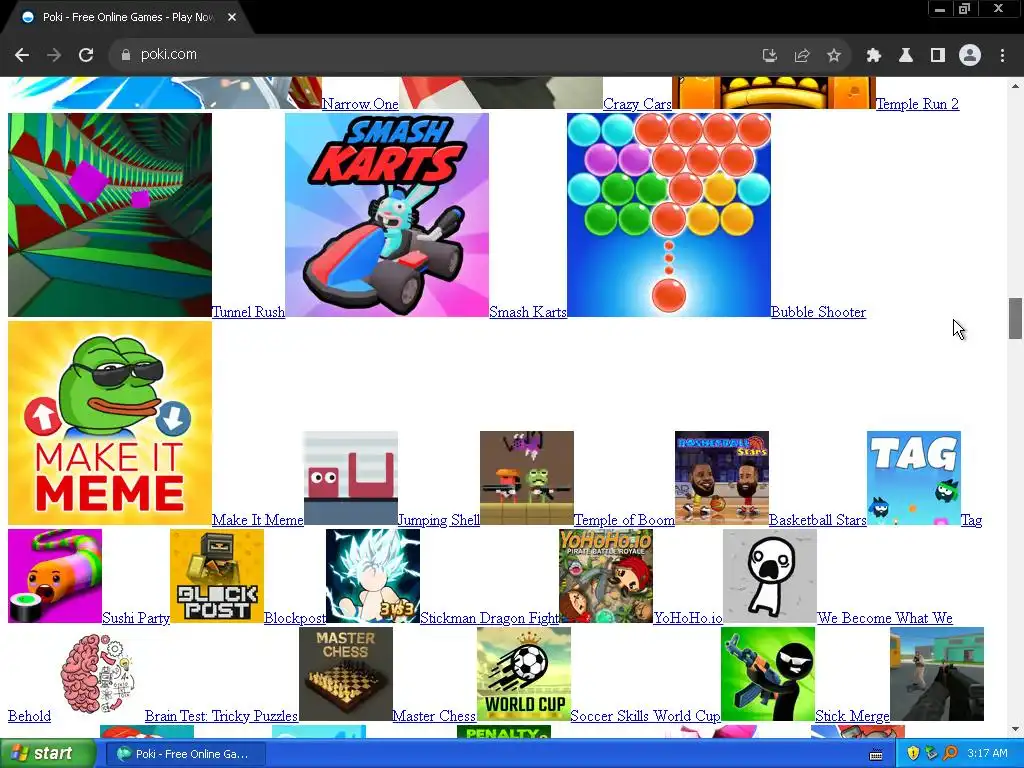
Task: Reload the poki.com page
Action: click(86, 55)
